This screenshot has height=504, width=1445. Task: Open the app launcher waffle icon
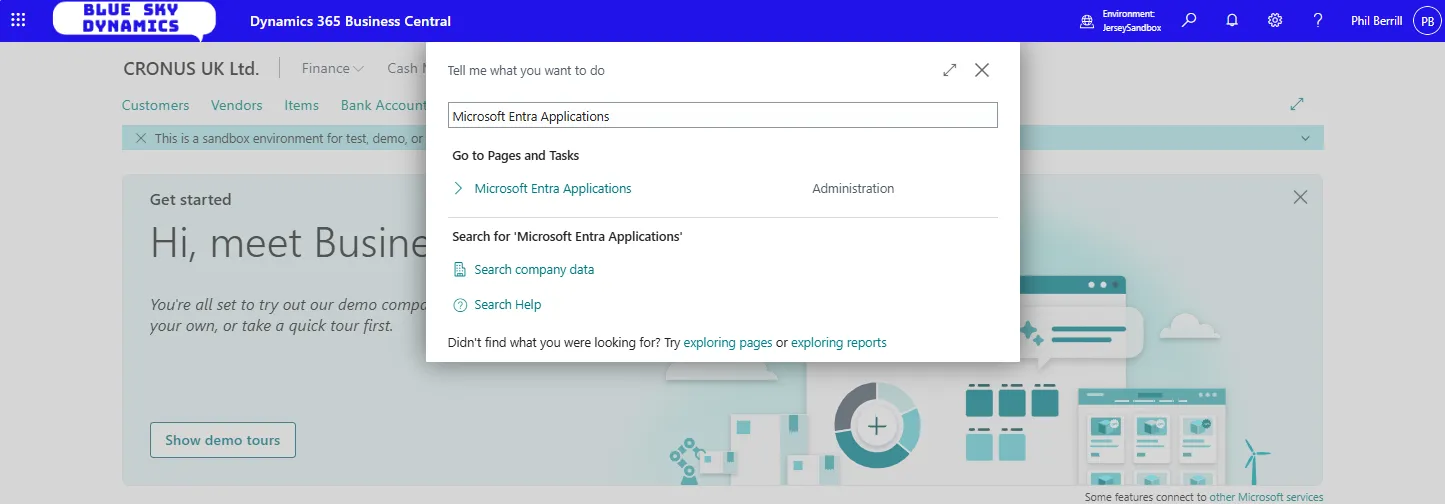tap(18, 20)
